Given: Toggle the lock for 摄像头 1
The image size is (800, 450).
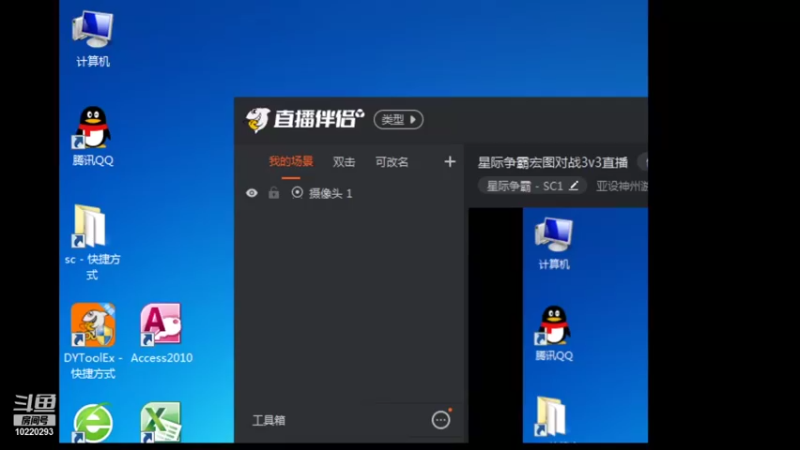Looking at the screenshot, I should click(x=274, y=192).
